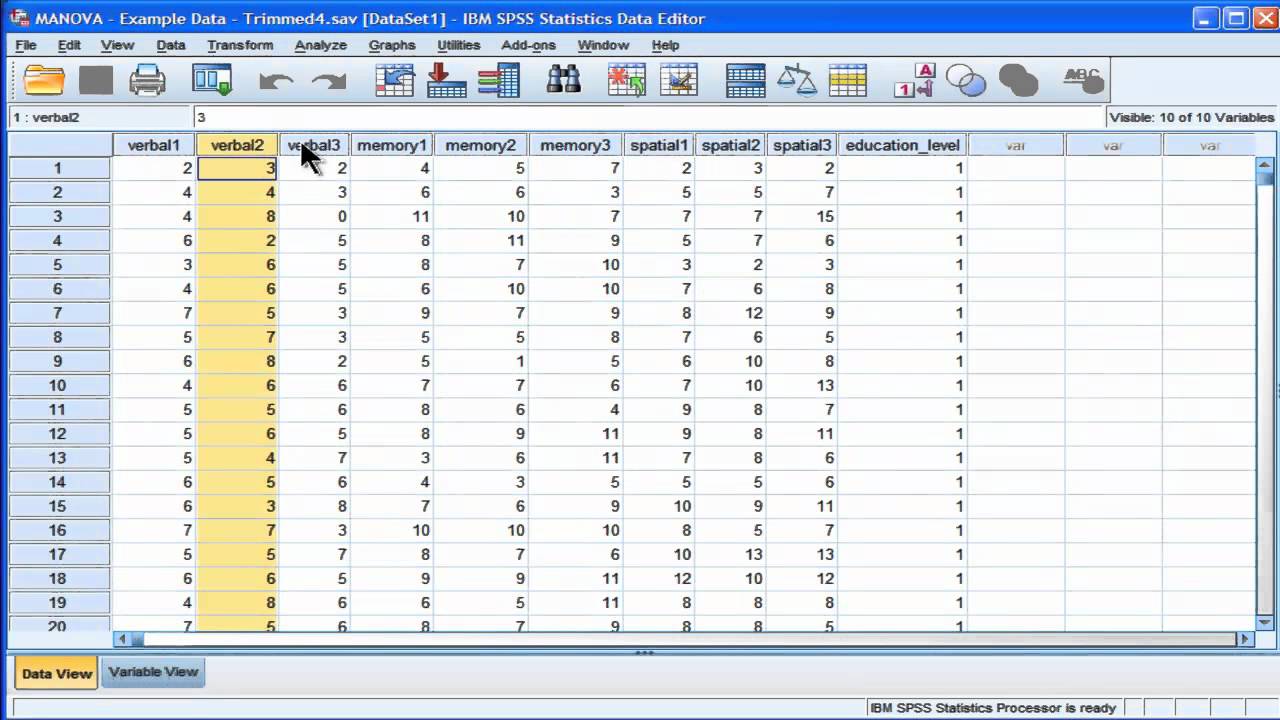Select the spatial2 column header
1280x720 pixels.
(x=731, y=145)
